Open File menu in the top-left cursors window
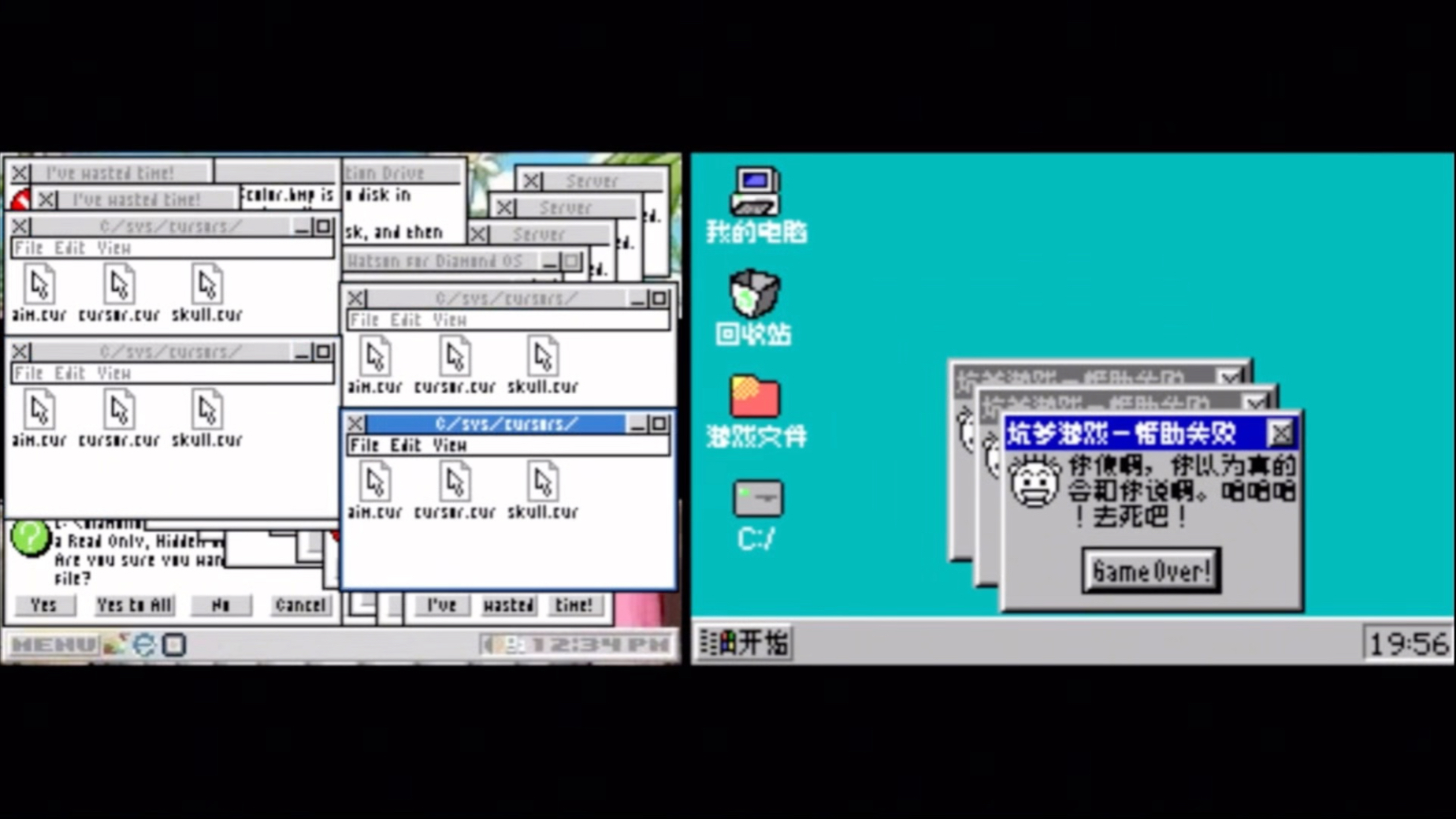Viewport: 1456px width, 819px height. point(29,248)
